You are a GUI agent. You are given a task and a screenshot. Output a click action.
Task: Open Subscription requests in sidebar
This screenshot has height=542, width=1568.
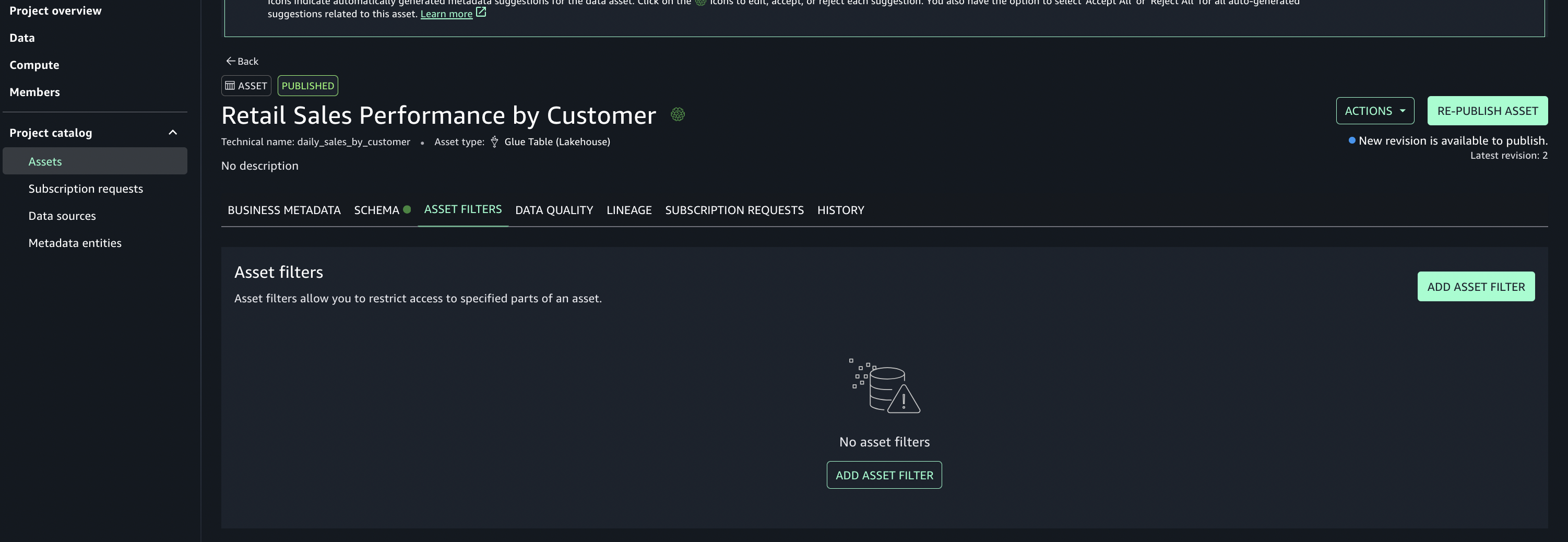point(86,189)
